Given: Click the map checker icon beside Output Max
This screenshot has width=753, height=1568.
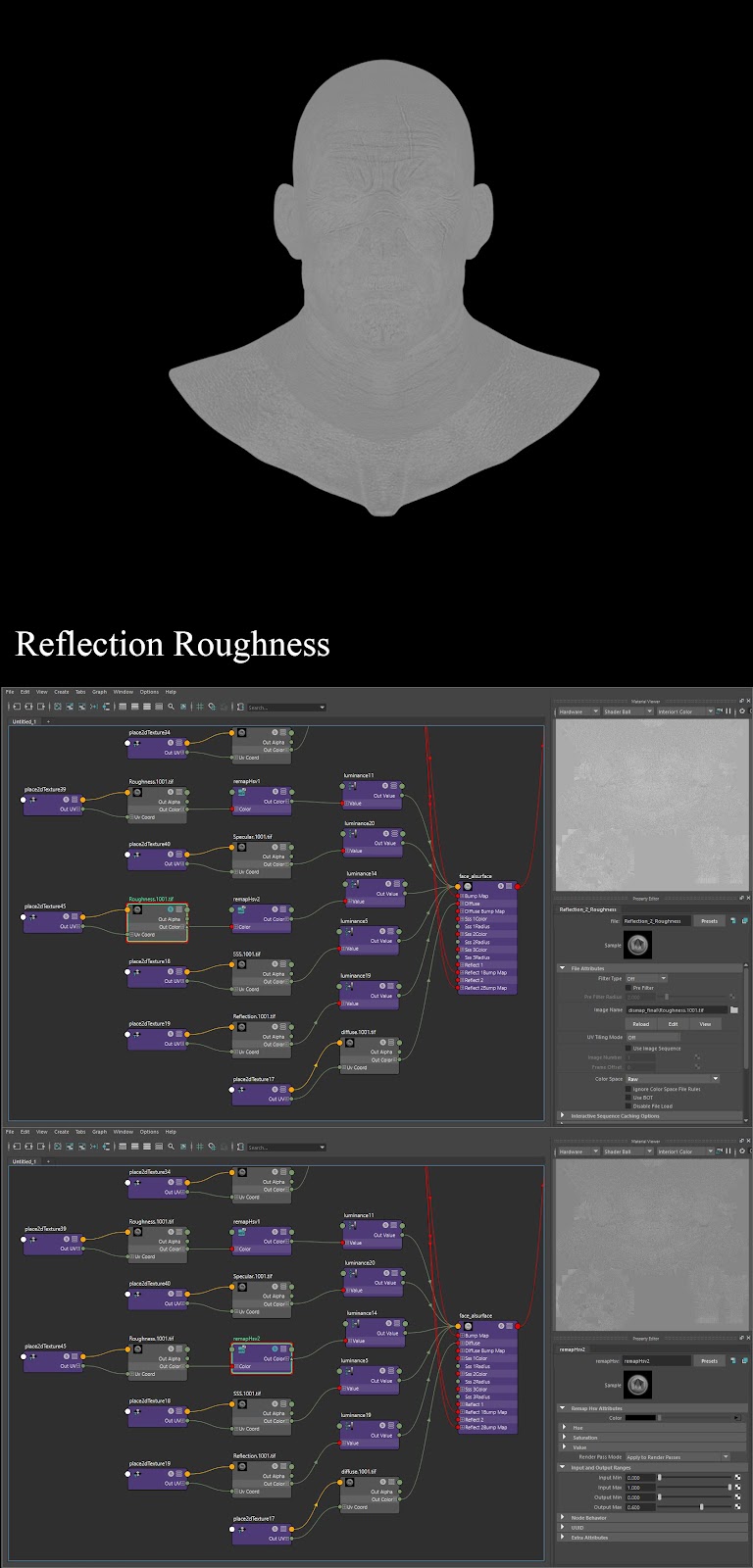Looking at the screenshot, I should pos(737,1507).
